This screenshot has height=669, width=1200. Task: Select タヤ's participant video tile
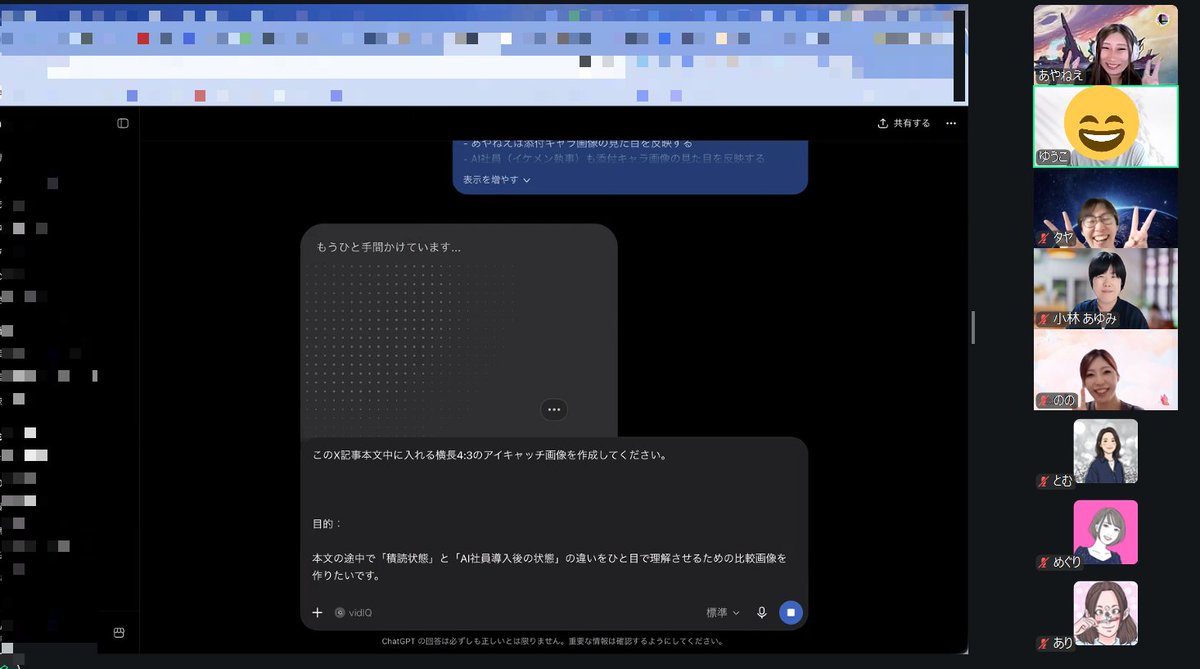tap(1105, 207)
